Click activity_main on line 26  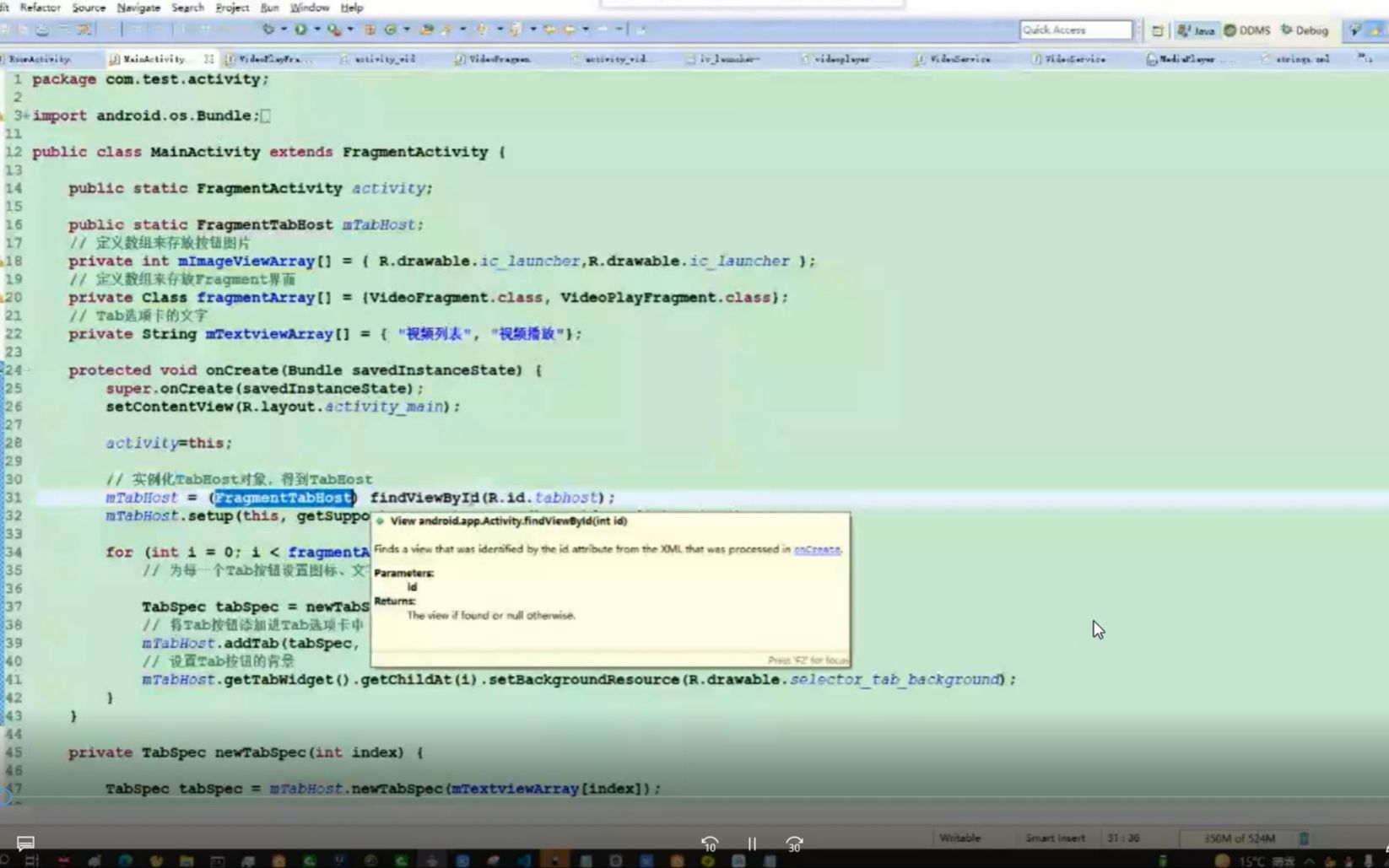(384, 407)
